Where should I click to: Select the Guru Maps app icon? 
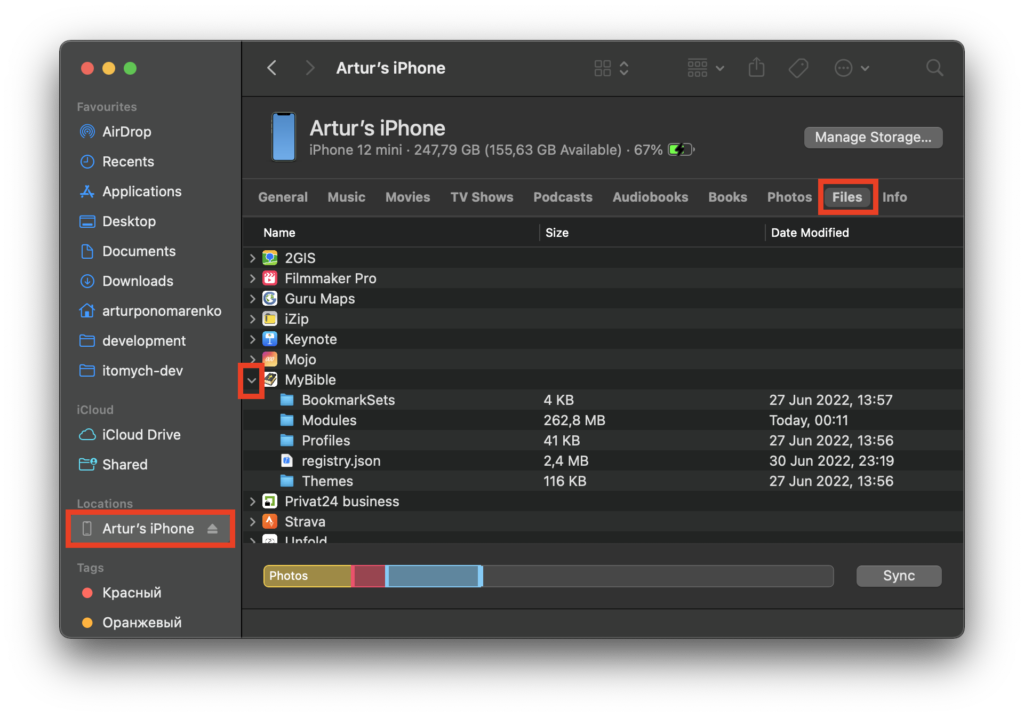(x=270, y=299)
